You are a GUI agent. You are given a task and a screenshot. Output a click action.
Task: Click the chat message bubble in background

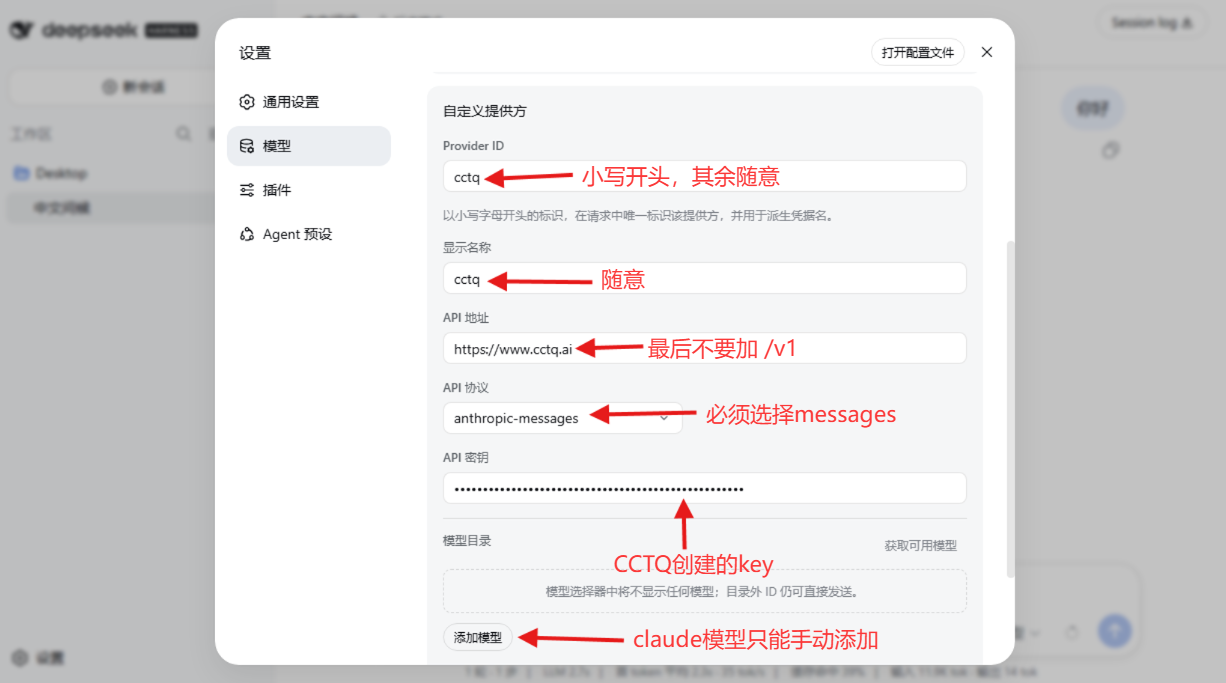coord(1092,109)
